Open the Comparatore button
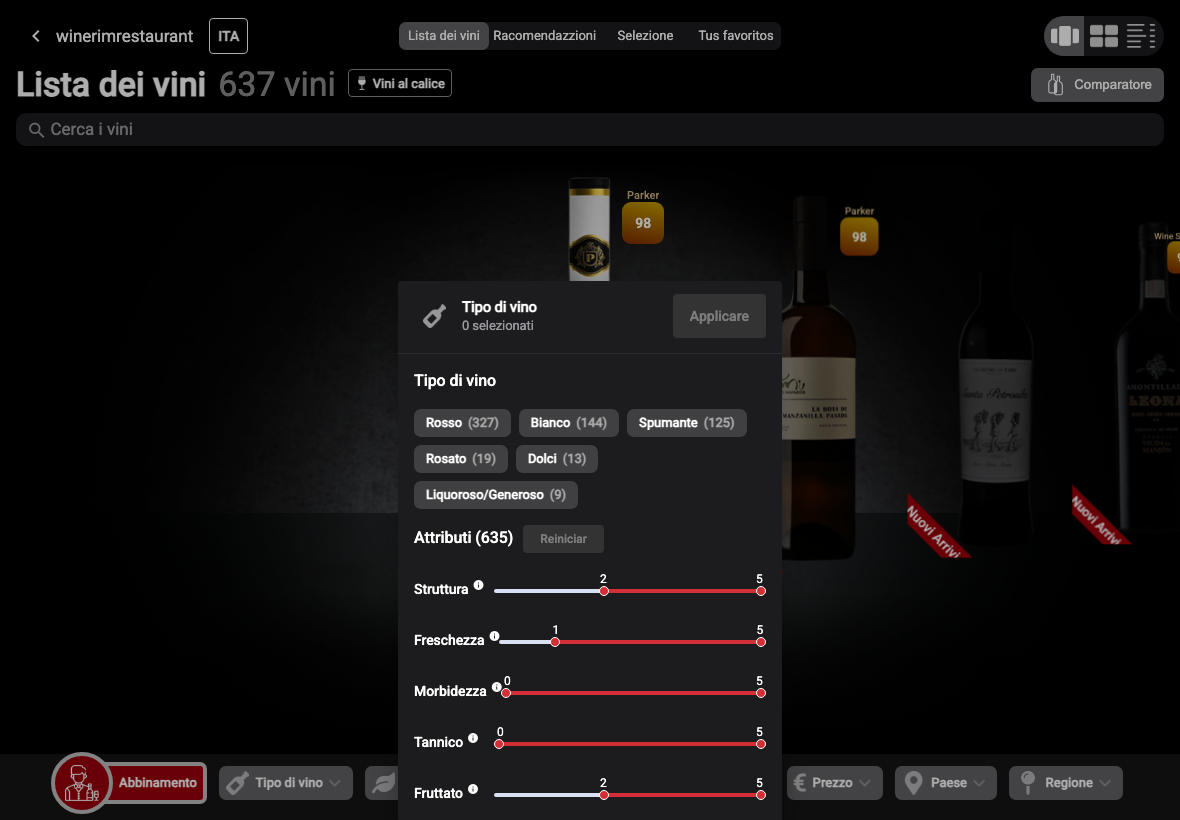1180x820 pixels. tap(1097, 85)
